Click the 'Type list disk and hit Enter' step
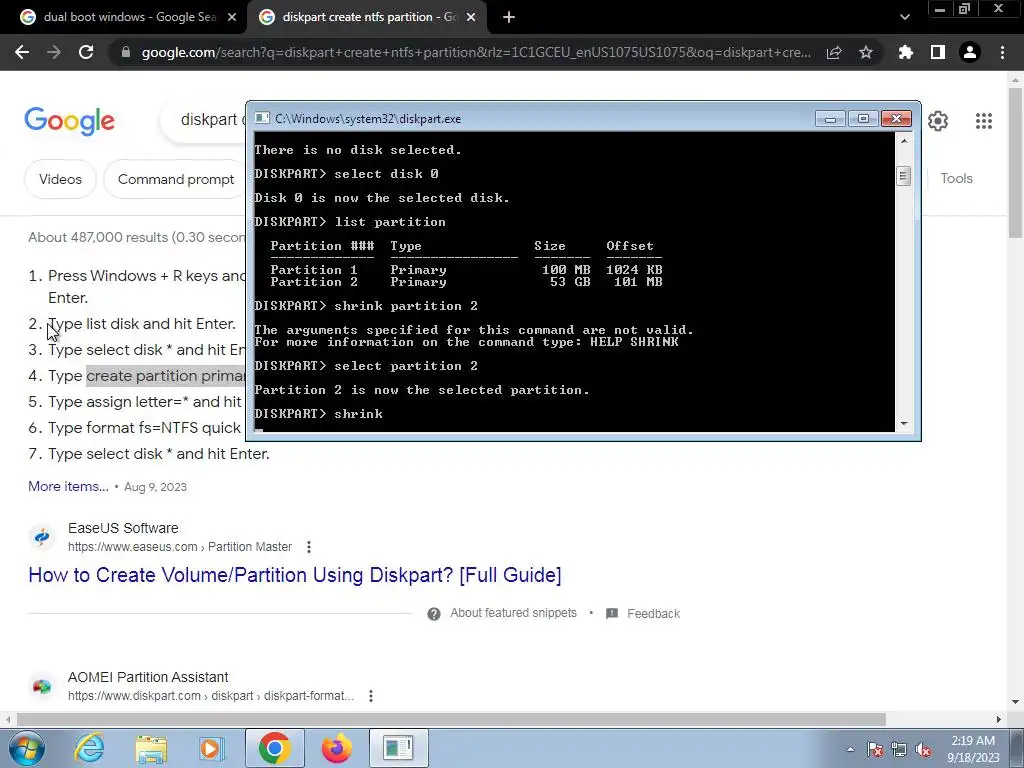 (141, 324)
